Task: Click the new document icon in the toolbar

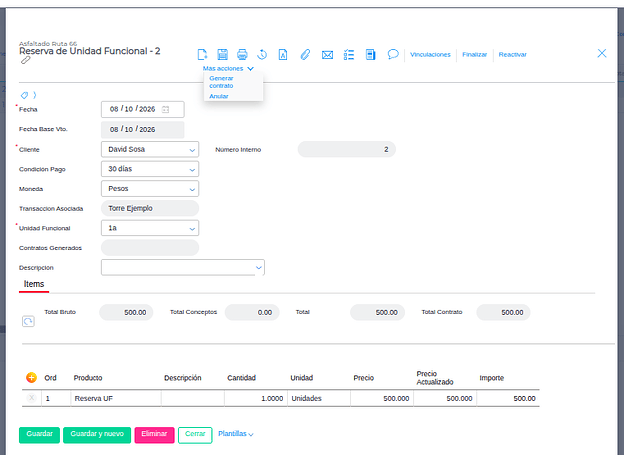Action: [202, 54]
